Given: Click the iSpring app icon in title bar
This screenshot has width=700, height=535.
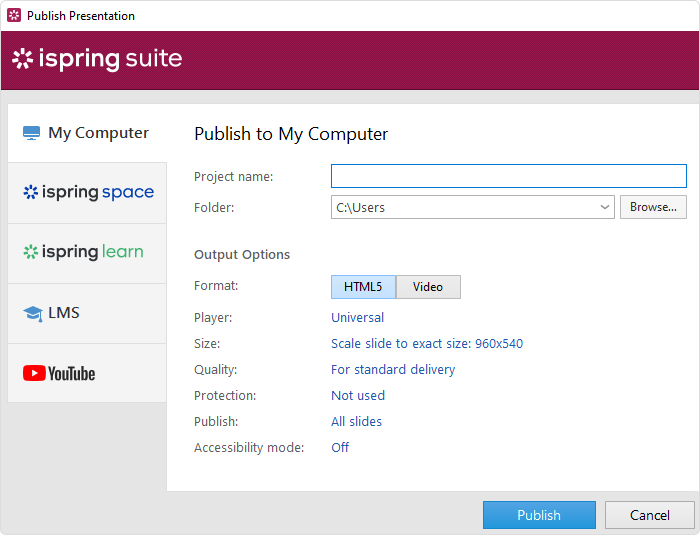Looking at the screenshot, I should 14,15.
